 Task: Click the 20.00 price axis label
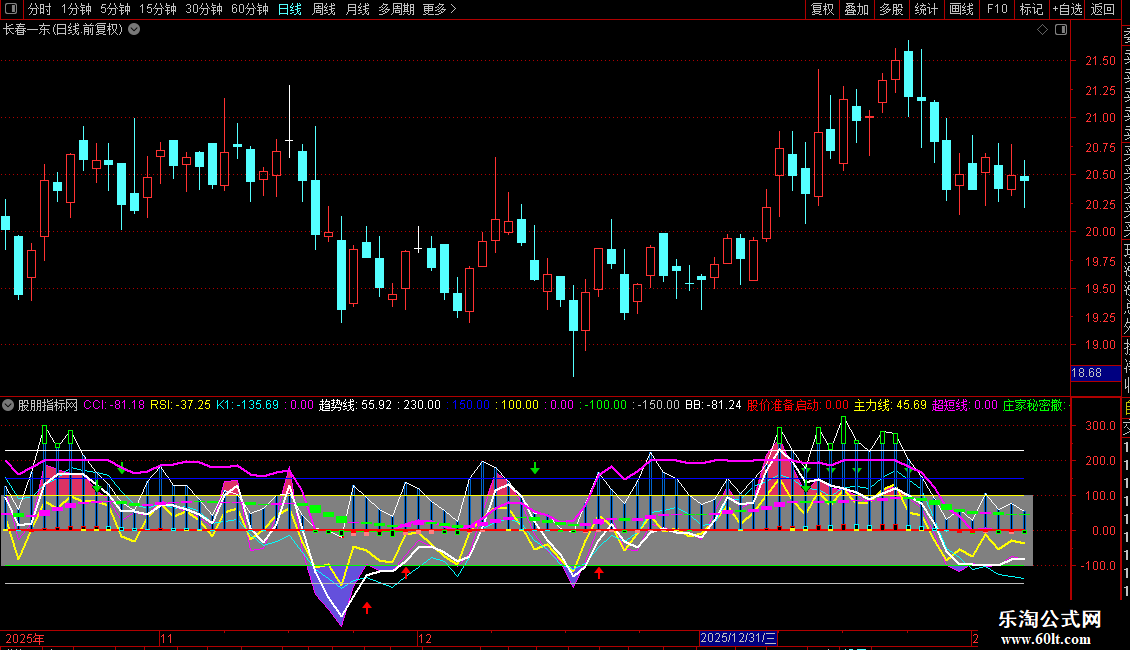click(1100, 231)
